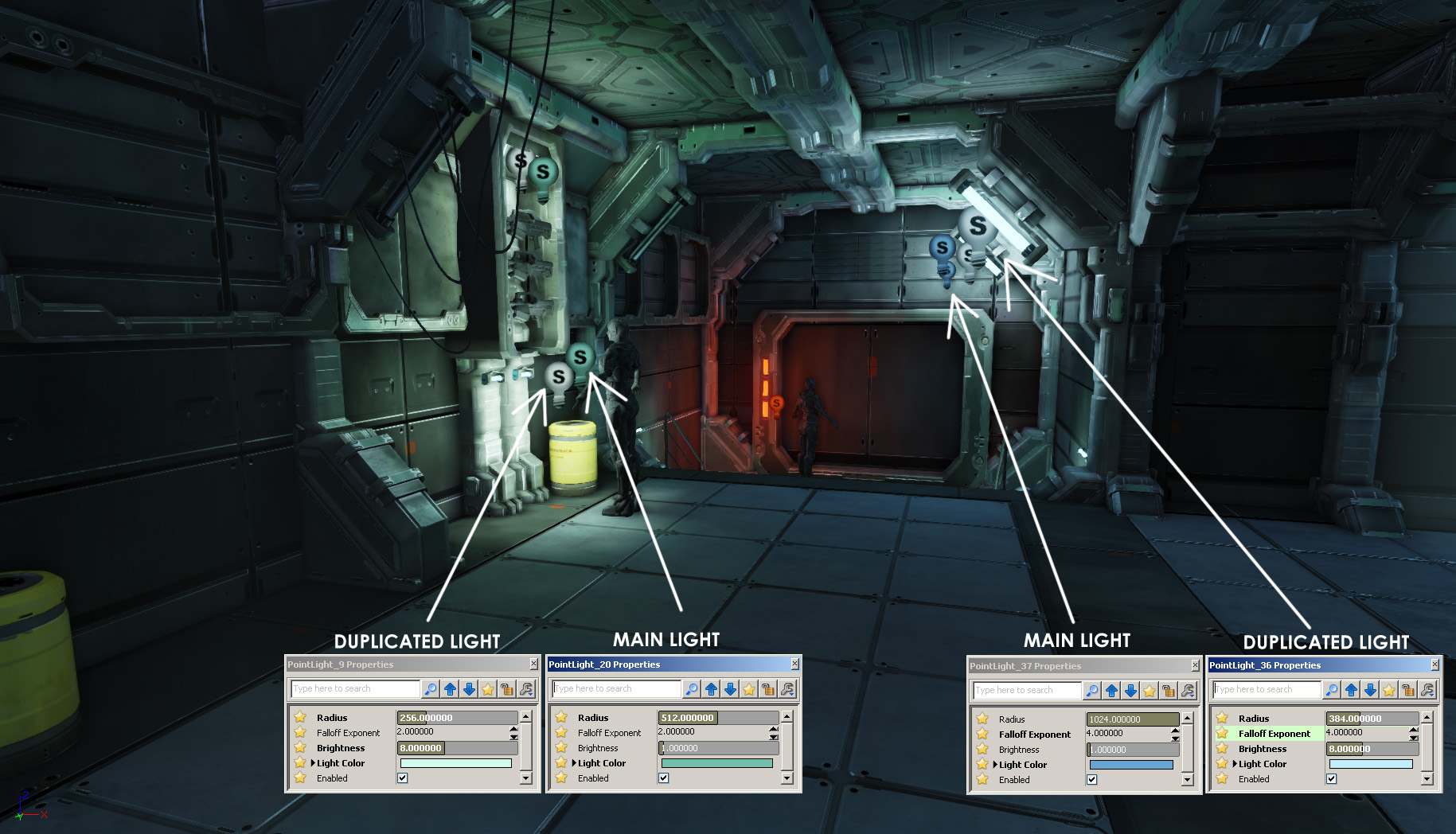
Task: Expand Light Color in PointLight_9 Properties
Action: tap(313, 763)
